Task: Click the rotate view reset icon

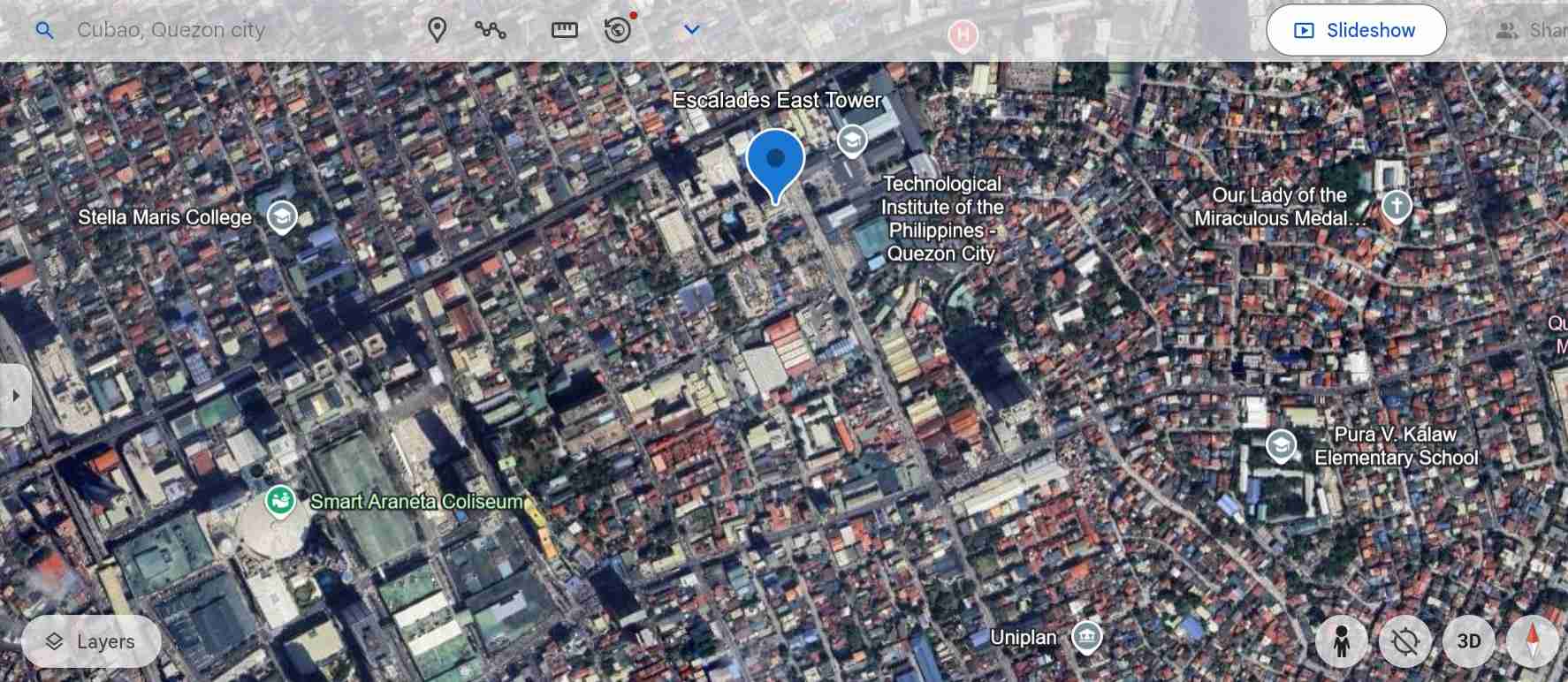Action: coord(1405,641)
